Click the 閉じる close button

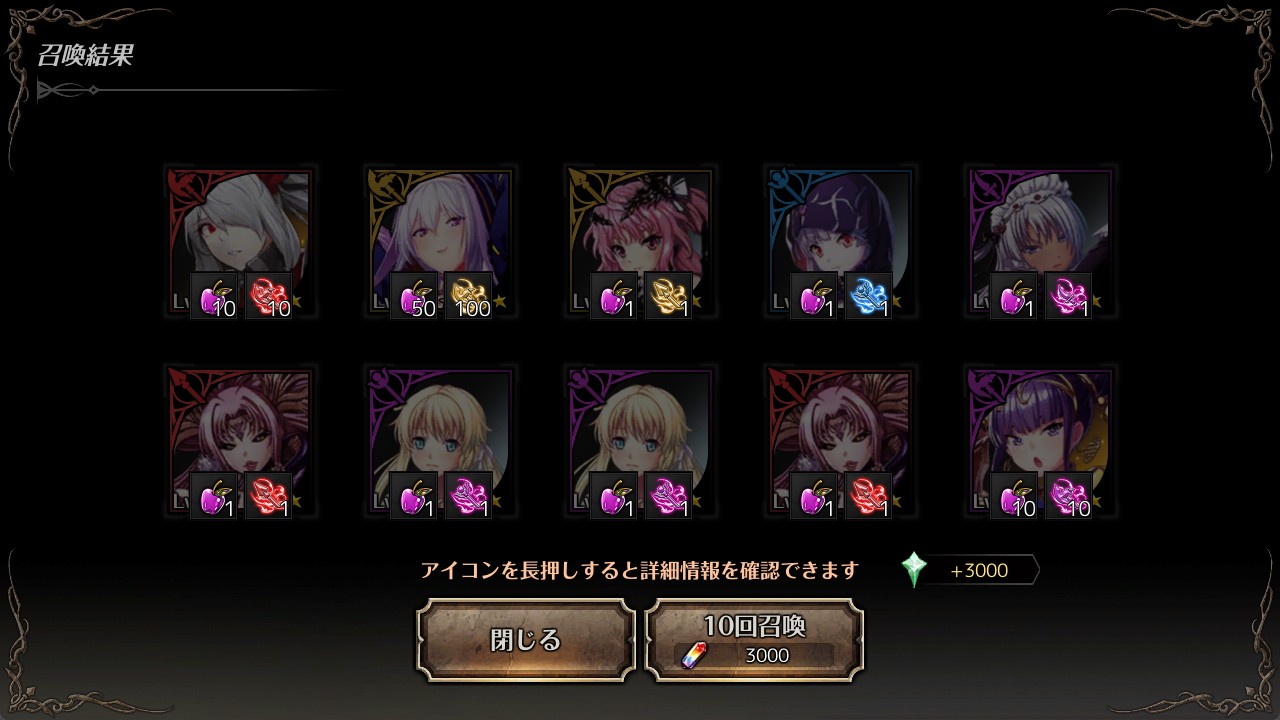[x=526, y=640]
